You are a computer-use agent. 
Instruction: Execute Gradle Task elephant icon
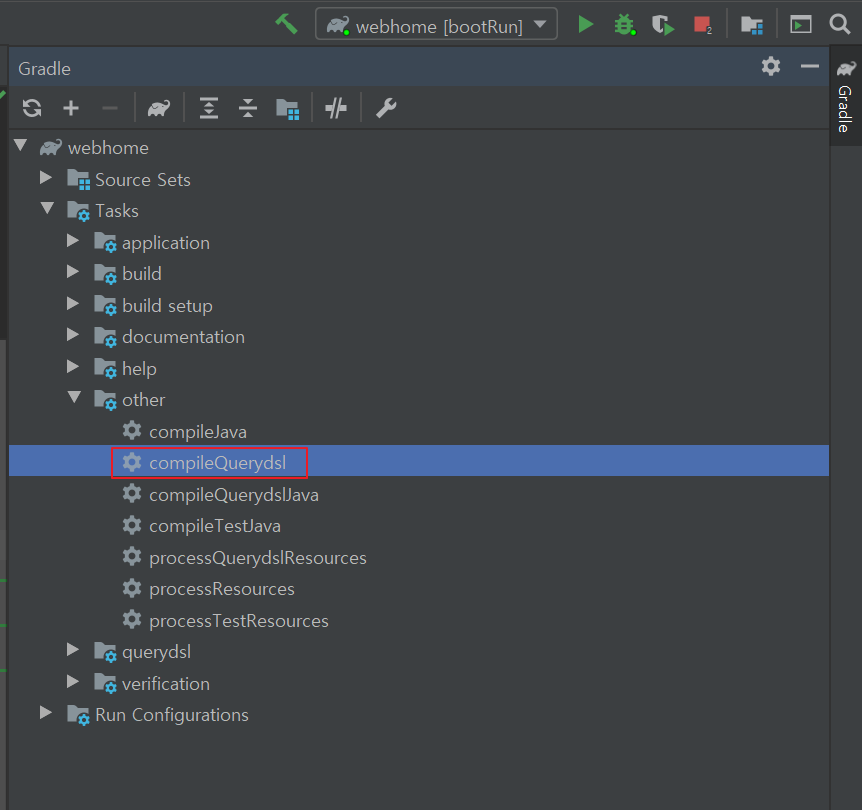click(159, 108)
